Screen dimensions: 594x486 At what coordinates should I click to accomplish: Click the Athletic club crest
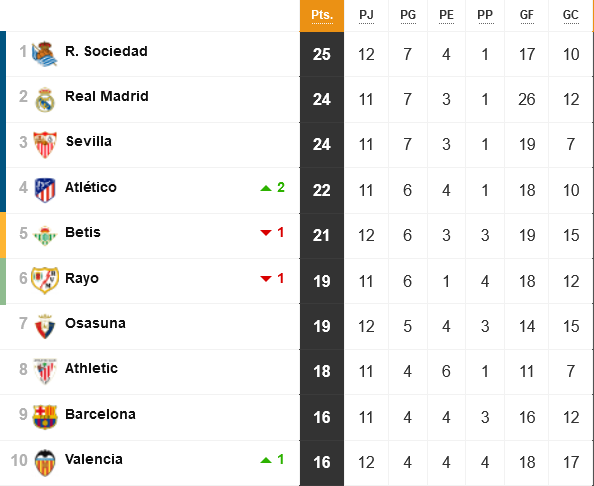pos(45,371)
